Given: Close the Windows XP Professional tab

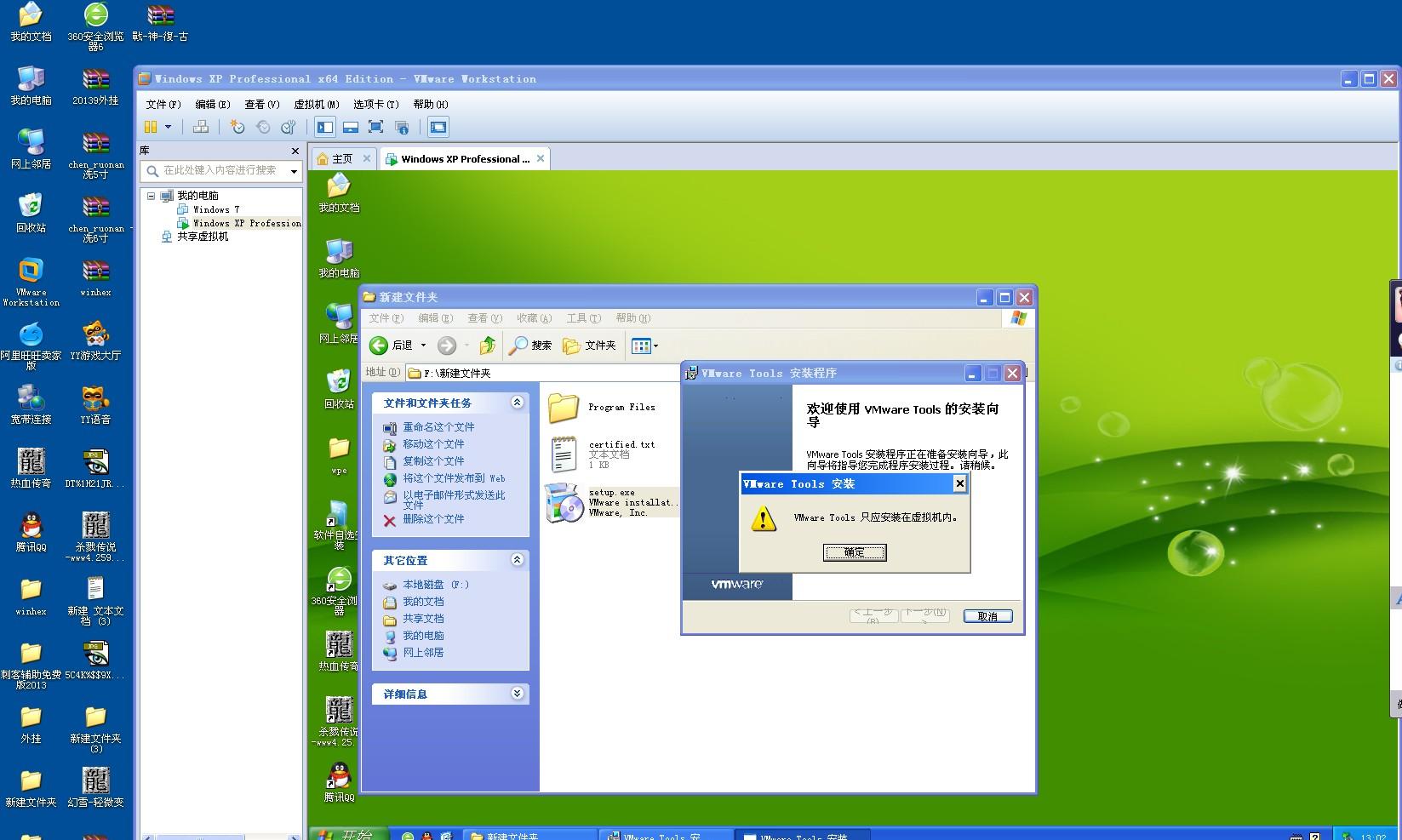Looking at the screenshot, I should 540,158.
